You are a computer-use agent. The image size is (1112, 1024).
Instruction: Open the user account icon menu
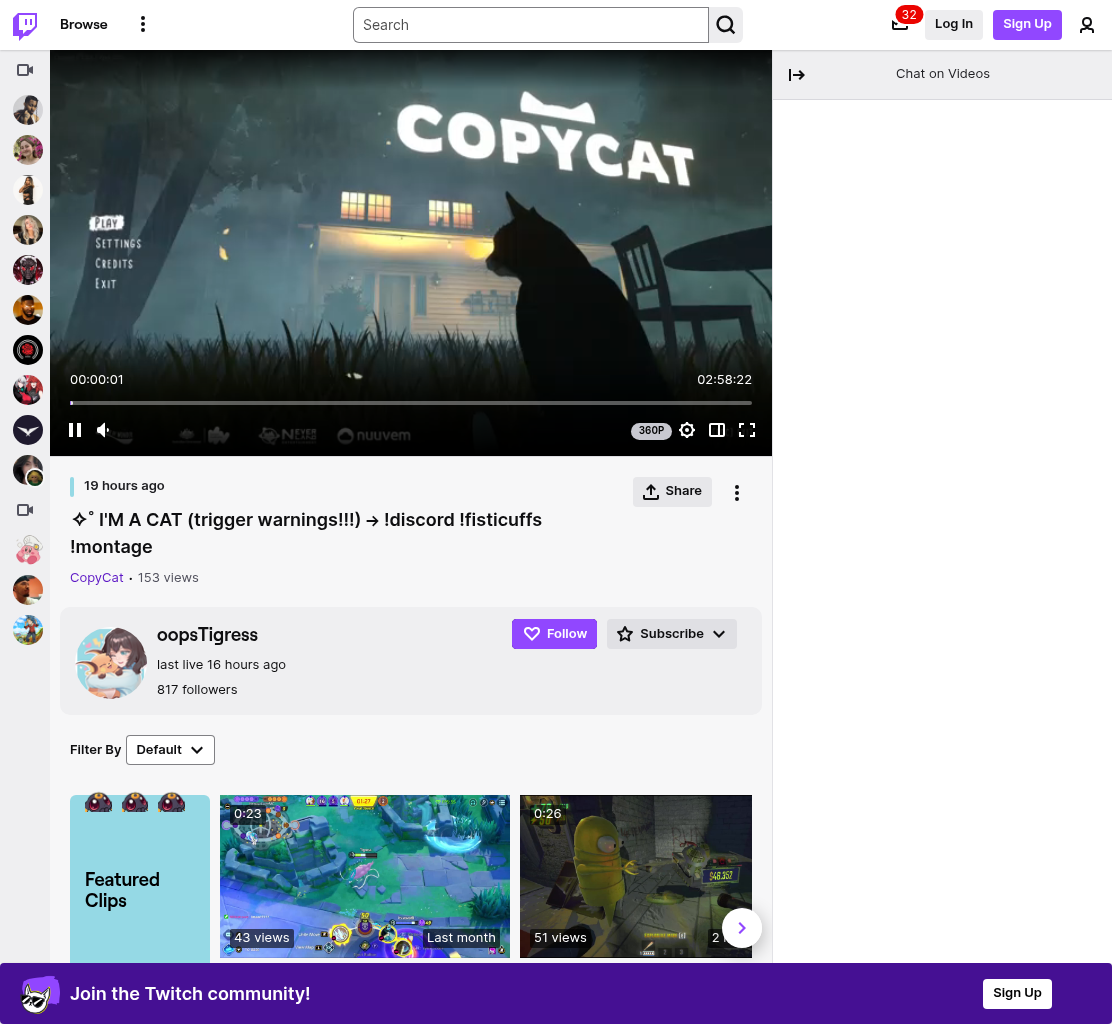(x=1086, y=25)
